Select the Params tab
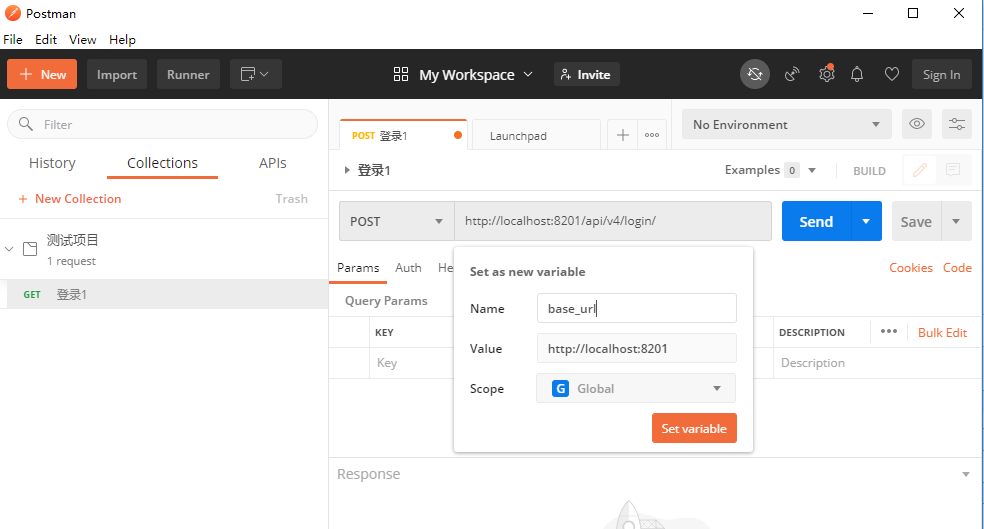This screenshot has height=529, width=984. [358, 268]
